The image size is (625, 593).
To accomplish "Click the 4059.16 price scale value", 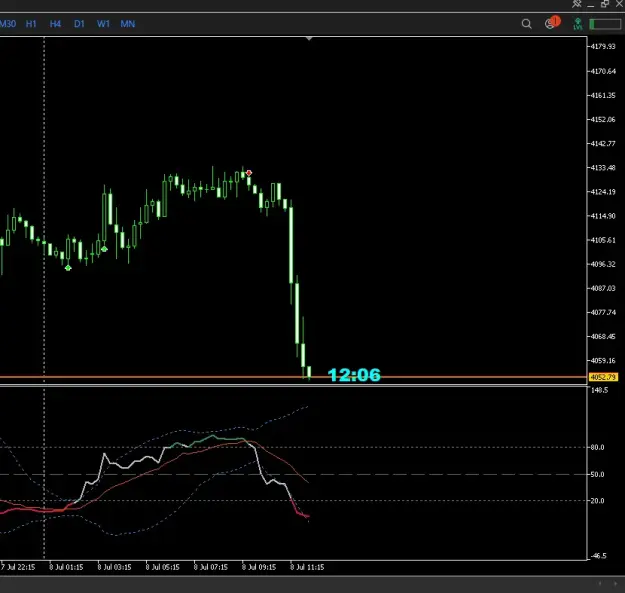I will point(603,361).
